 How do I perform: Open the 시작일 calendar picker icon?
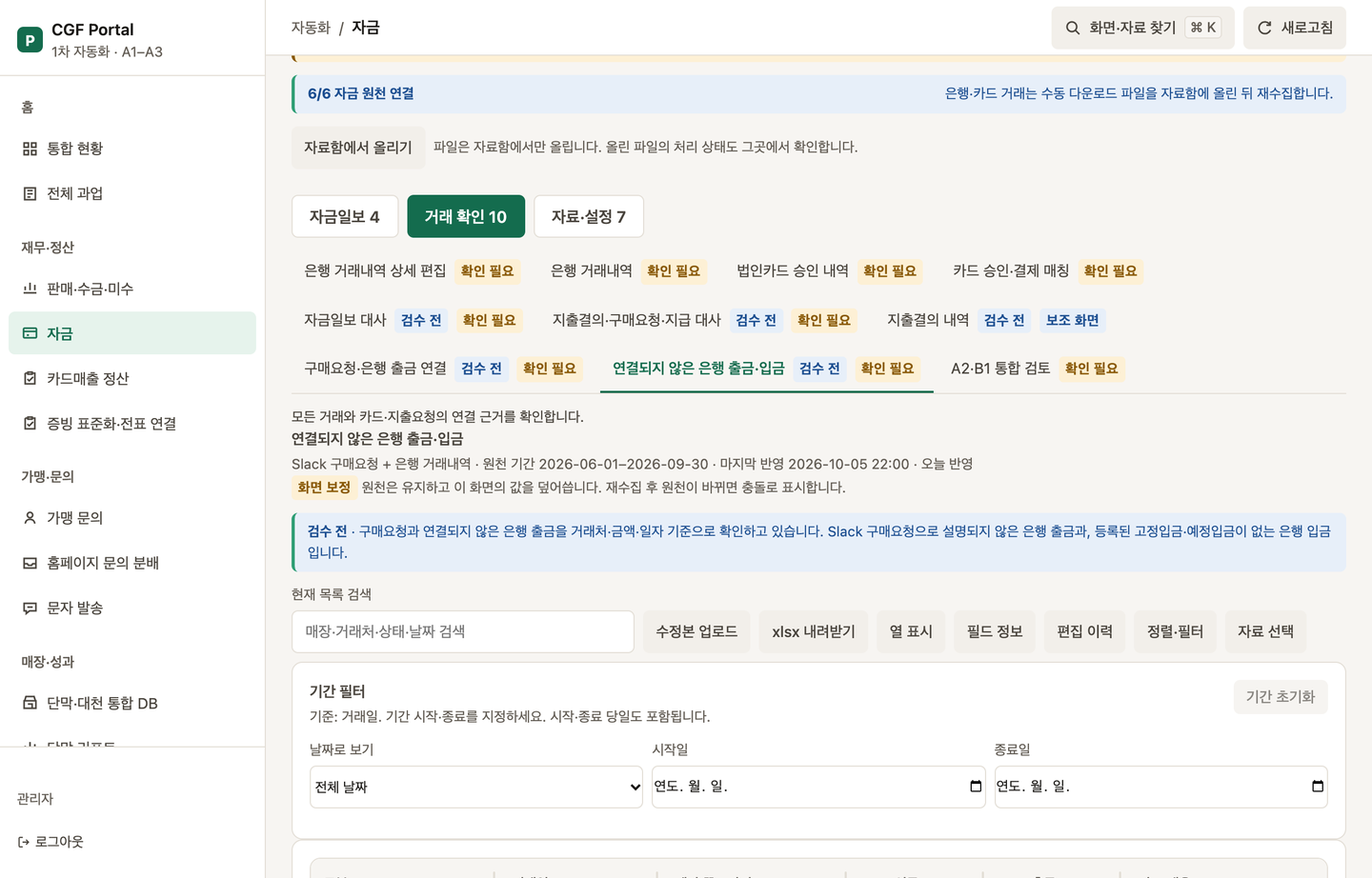tap(975, 786)
